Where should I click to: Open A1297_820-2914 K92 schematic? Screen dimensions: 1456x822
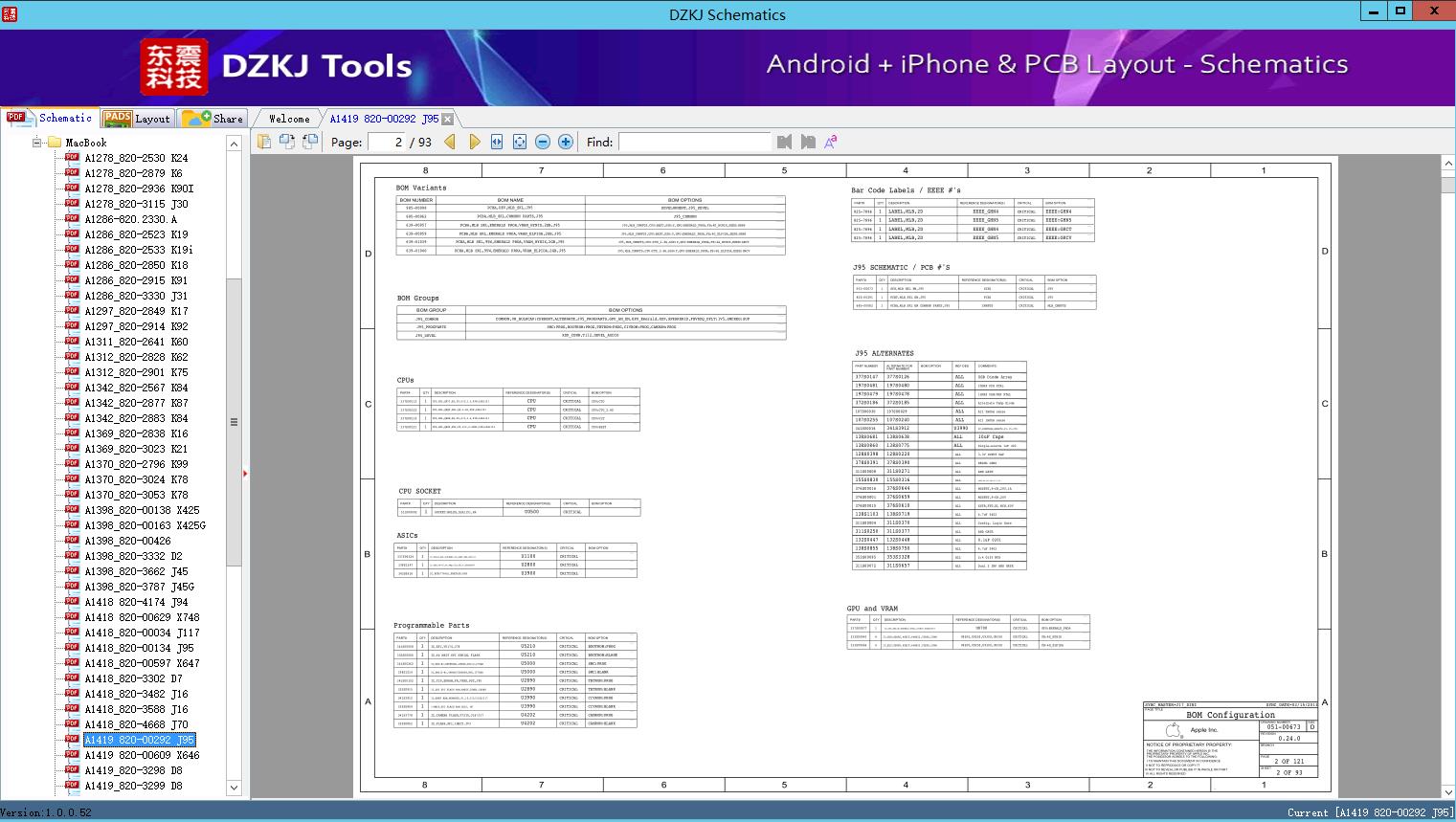click(x=136, y=326)
